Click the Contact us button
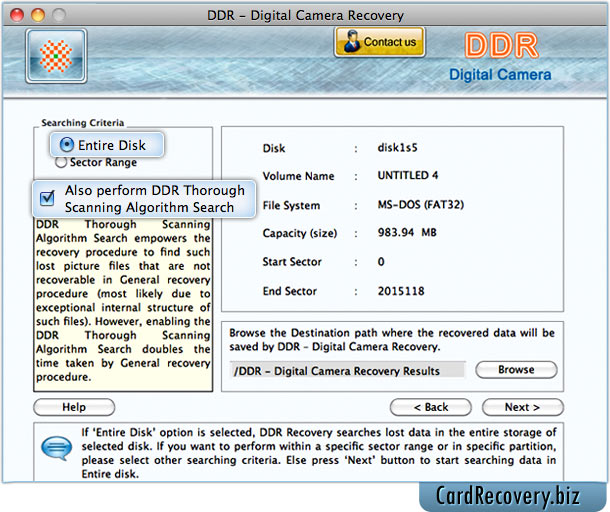The width and height of the screenshot is (610, 512). click(380, 42)
